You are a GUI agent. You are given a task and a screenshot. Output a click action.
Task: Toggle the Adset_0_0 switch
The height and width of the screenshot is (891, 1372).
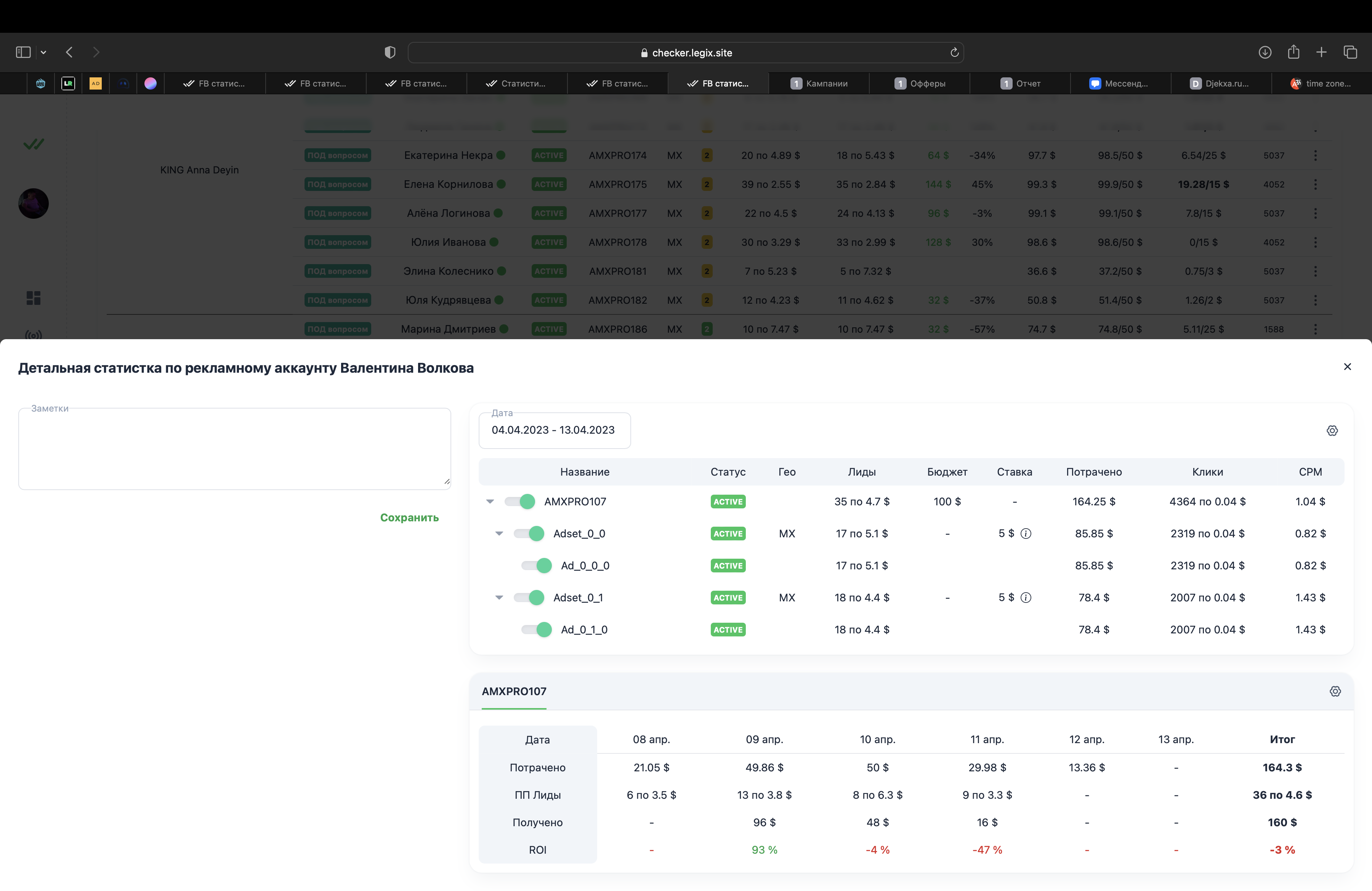point(529,534)
